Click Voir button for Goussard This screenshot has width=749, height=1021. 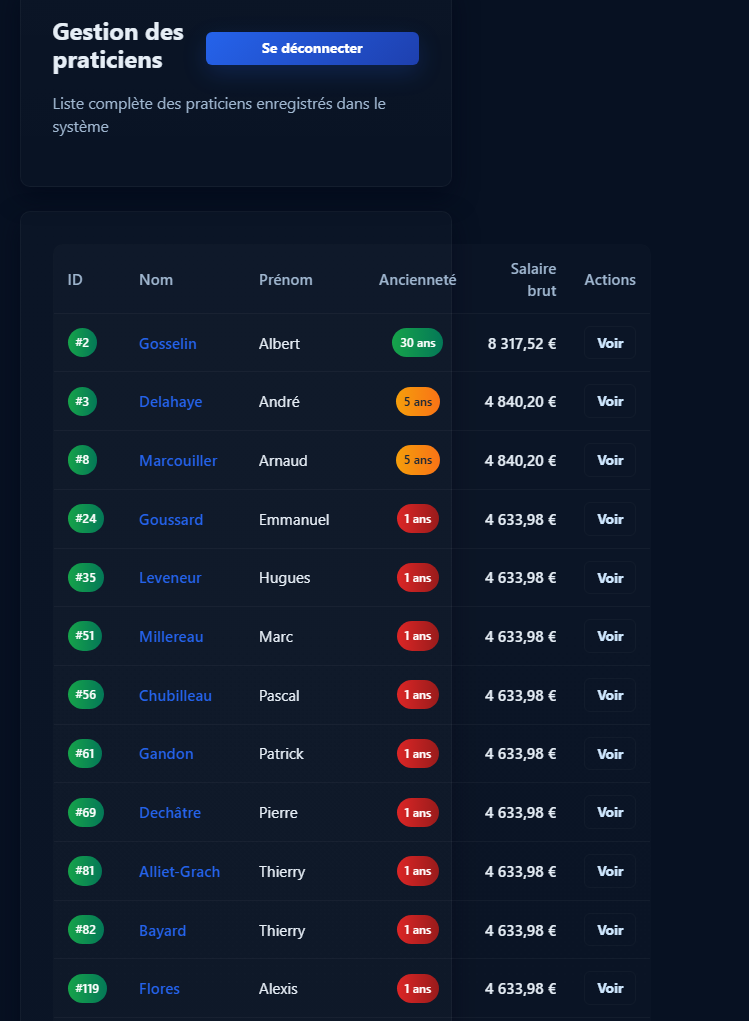(609, 519)
